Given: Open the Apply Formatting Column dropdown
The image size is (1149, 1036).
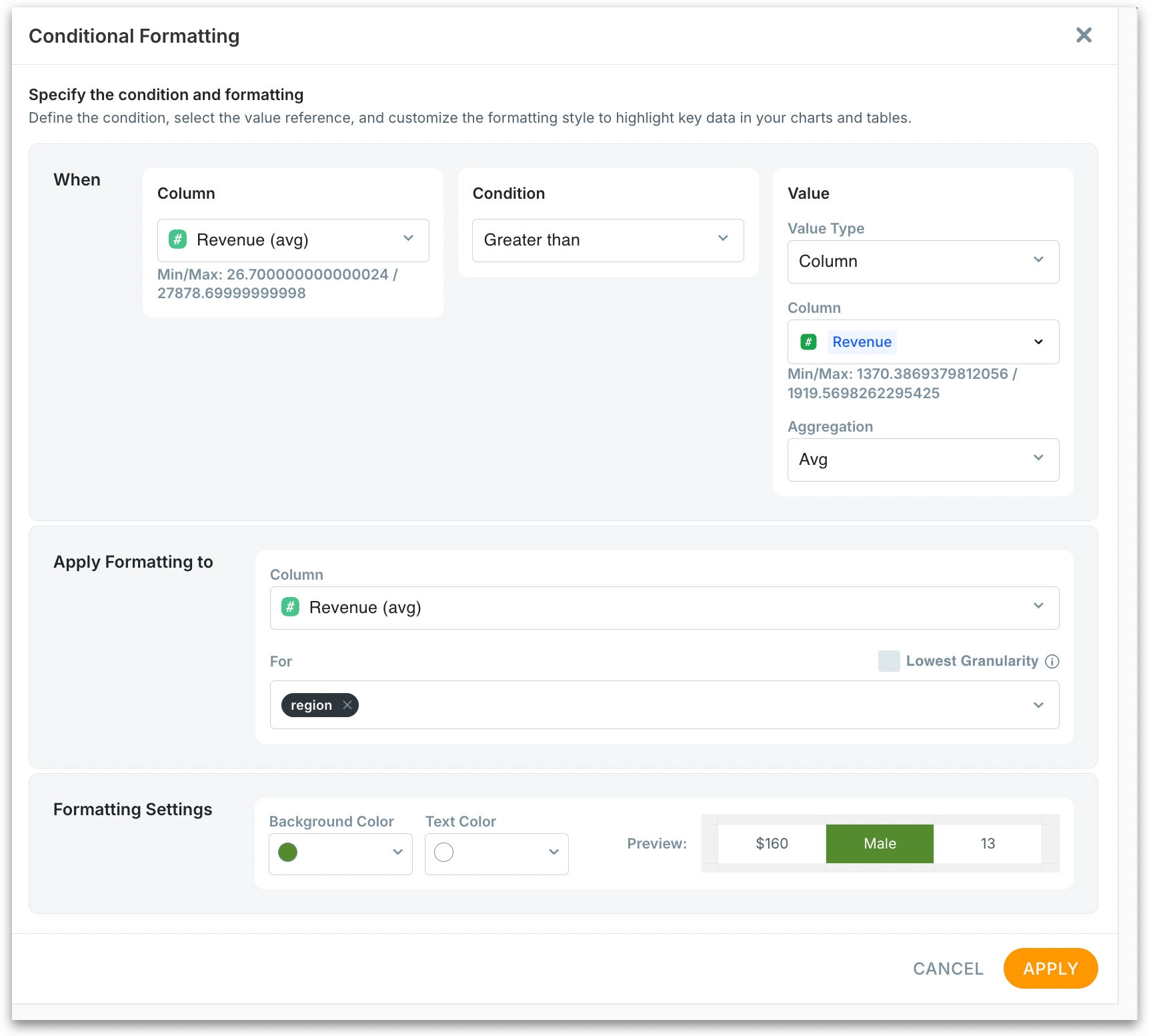Looking at the screenshot, I should coord(664,608).
